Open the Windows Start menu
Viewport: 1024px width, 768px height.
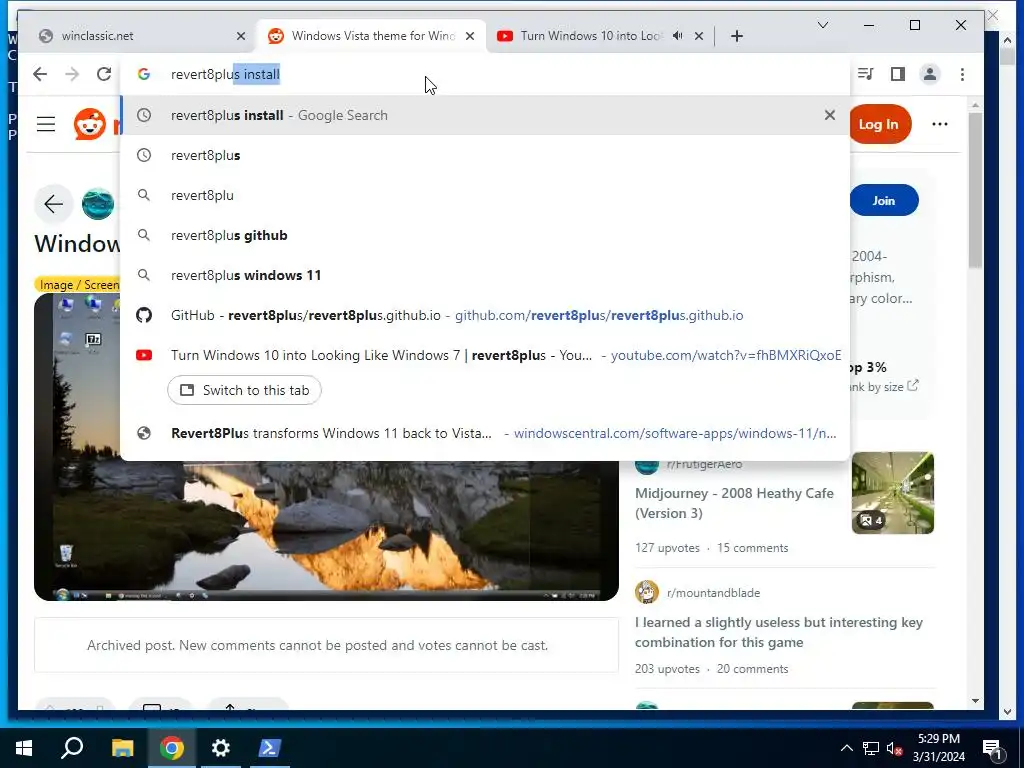(x=24, y=748)
